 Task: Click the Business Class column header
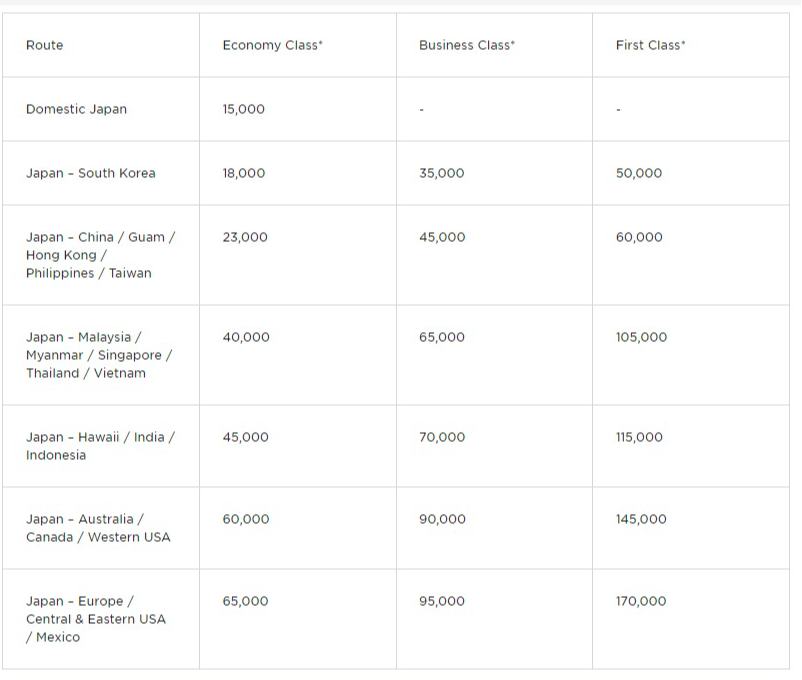pyautogui.click(x=467, y=45)
